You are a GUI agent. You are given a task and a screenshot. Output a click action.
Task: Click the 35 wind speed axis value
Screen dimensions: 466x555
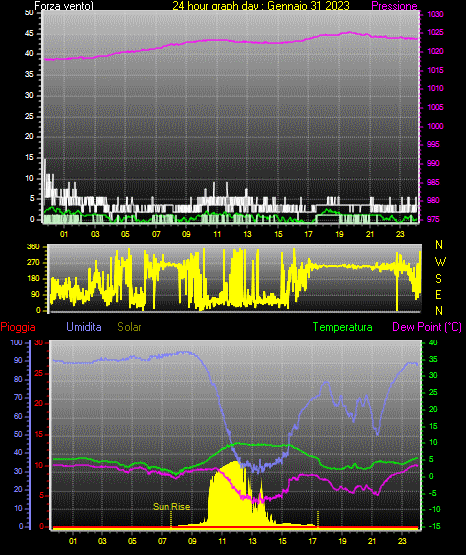coord(29,75)
